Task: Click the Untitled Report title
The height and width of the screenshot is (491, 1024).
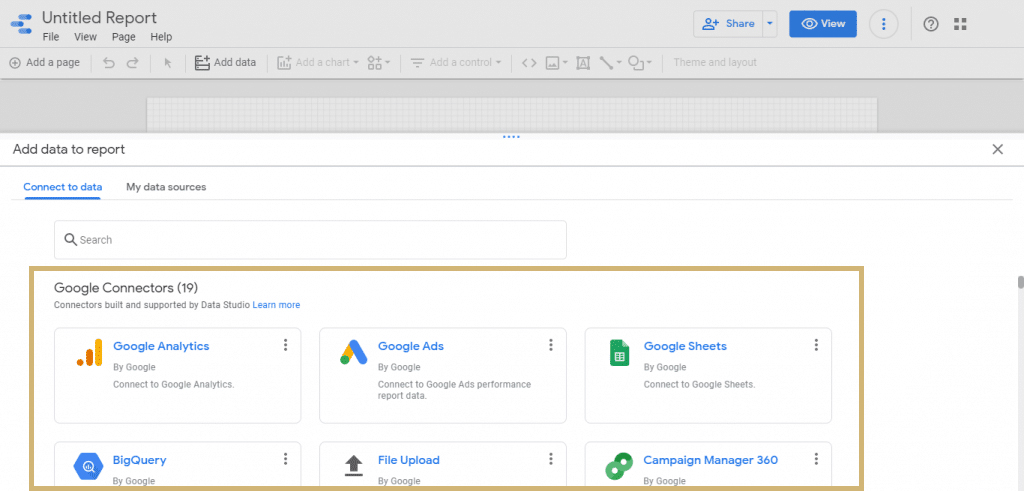Action: click(99, 18)
